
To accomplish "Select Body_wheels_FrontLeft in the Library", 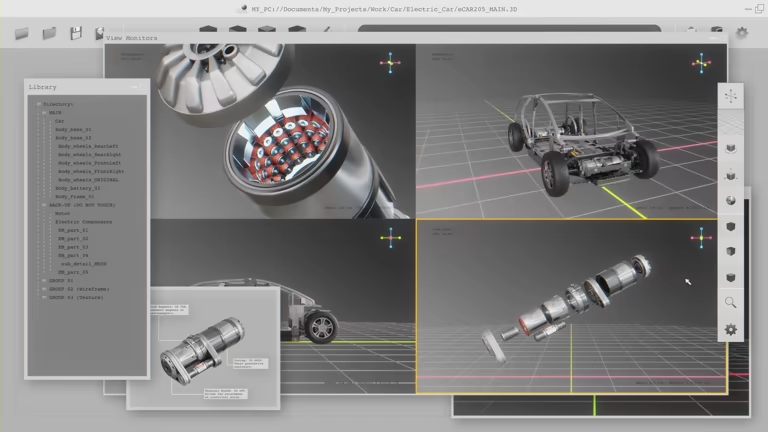I will point(88,163).
